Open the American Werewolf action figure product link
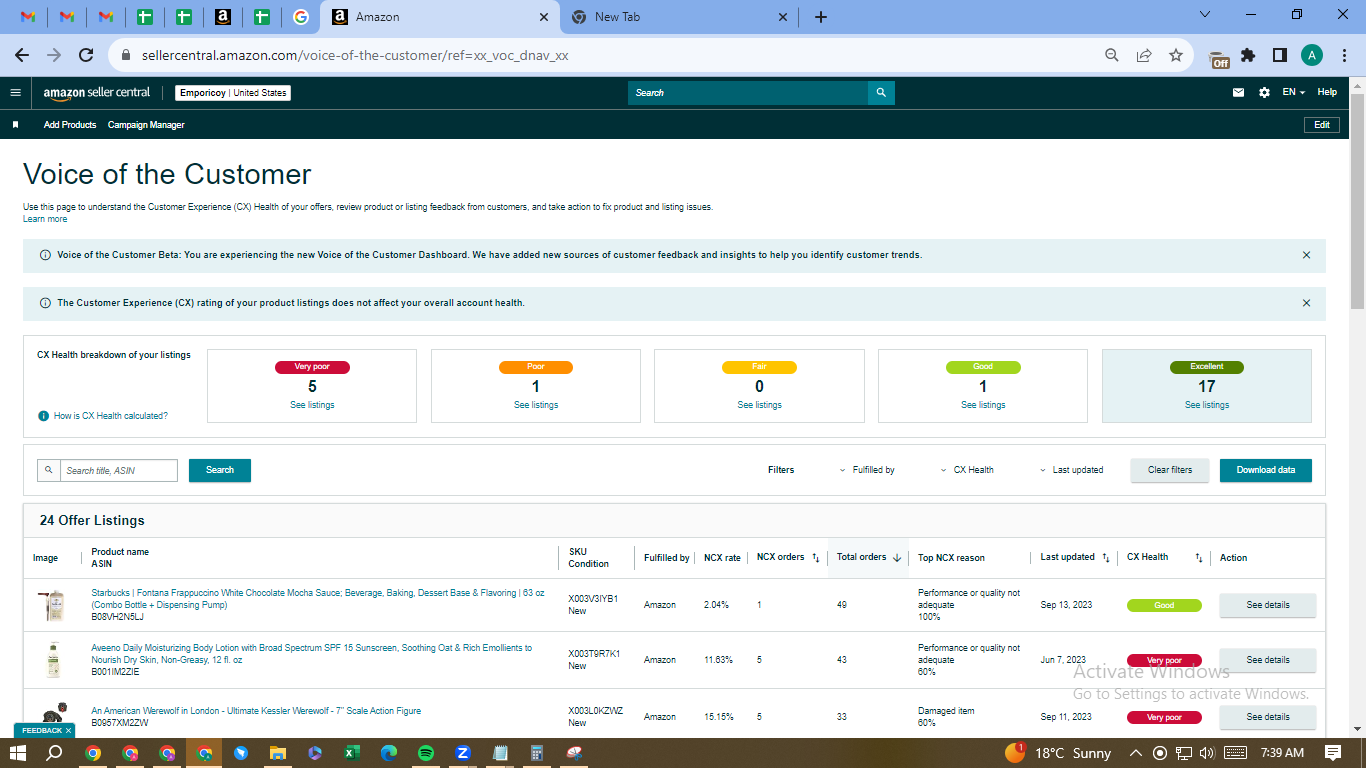The width and height of the screenshot is (1366, 768). pos(256,711)
